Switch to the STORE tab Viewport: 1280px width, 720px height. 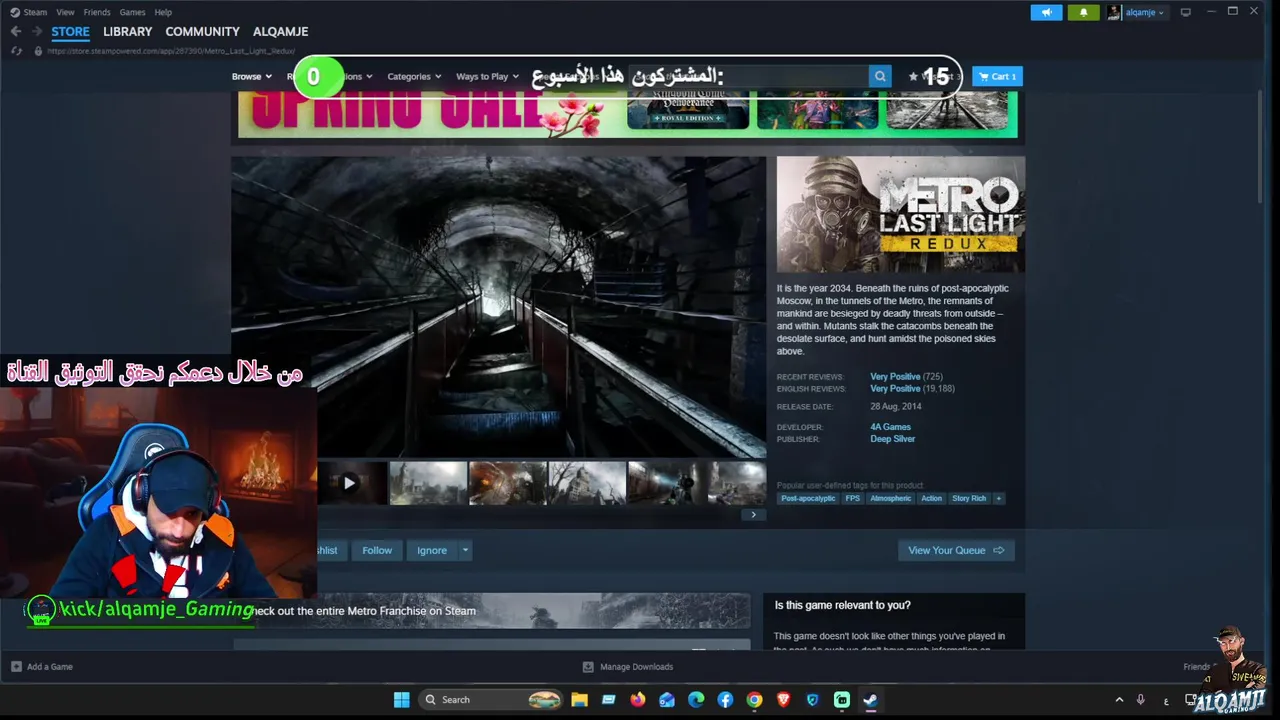70,31
